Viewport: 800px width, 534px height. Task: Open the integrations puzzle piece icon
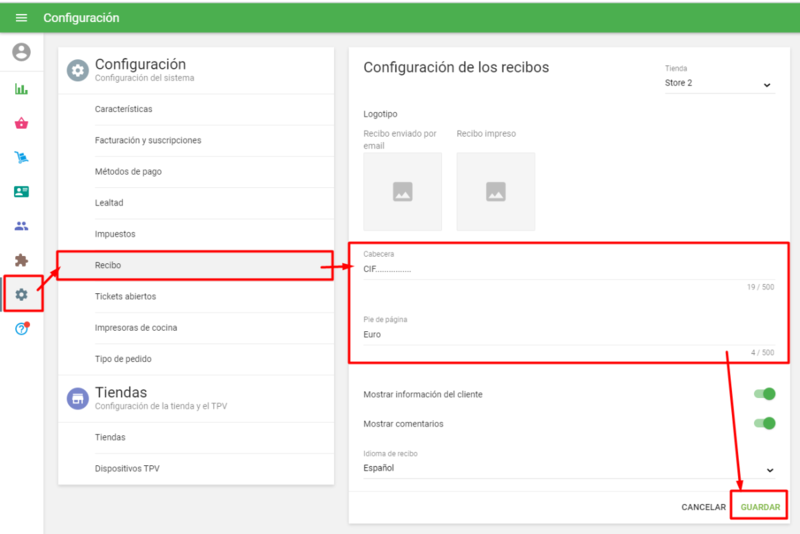(x=21, y=260)
